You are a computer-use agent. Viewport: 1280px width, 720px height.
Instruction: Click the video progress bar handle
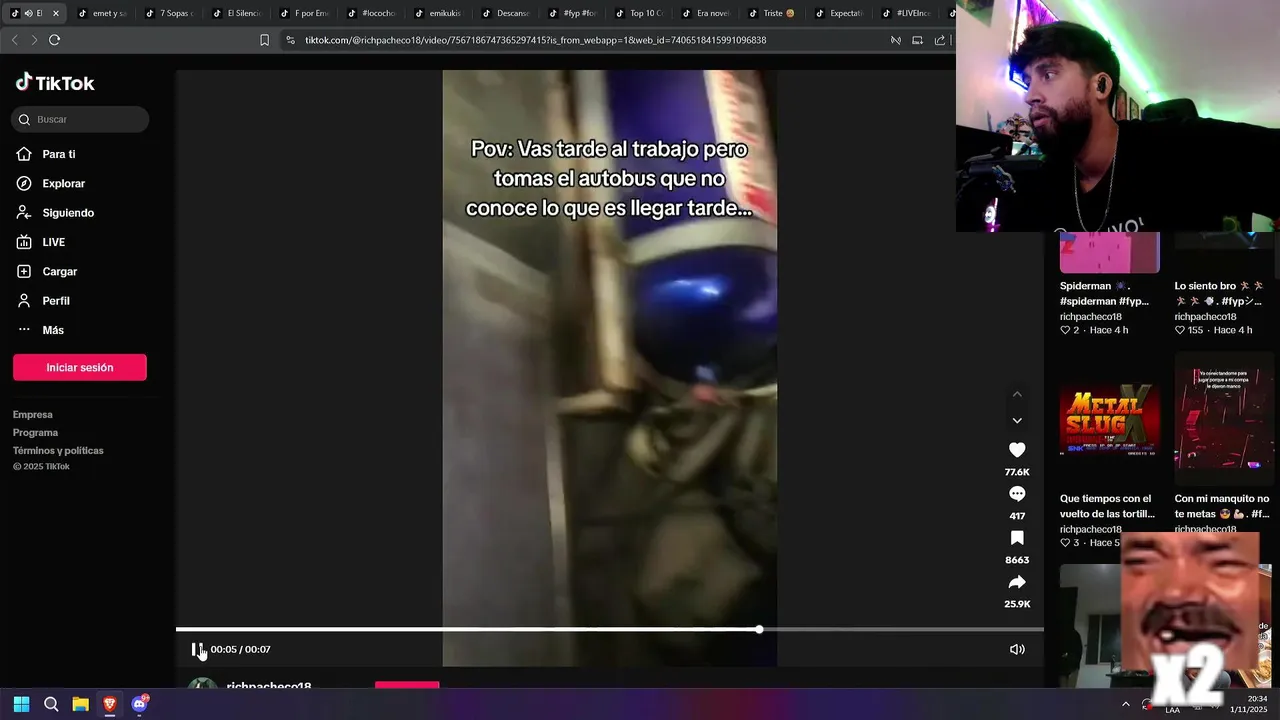tap(759, 629)
